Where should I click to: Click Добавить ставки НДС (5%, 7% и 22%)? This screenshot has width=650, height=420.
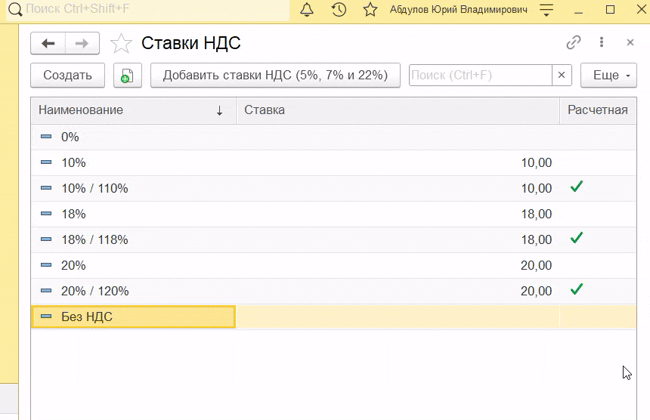coord(275,75)
